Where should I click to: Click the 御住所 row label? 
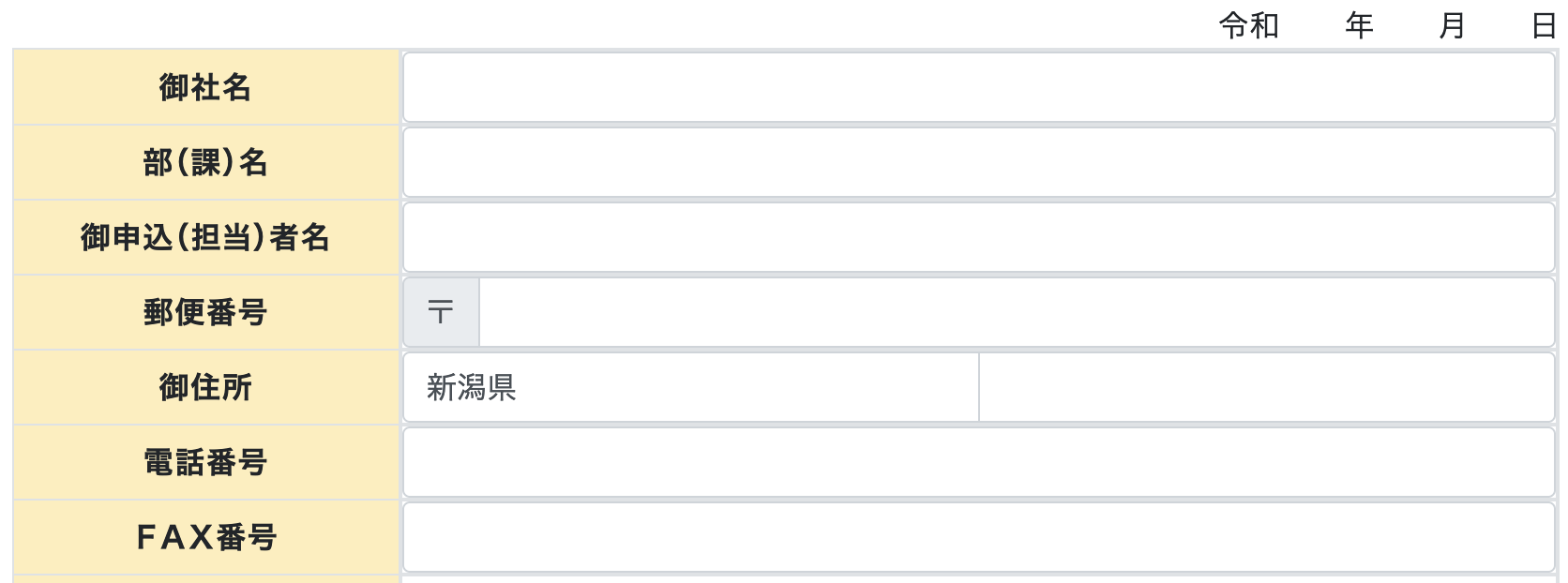tap(205, 387)
